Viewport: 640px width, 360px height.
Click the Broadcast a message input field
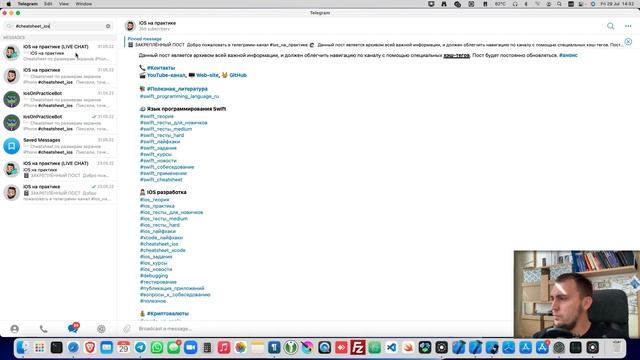tap(322, 329)
